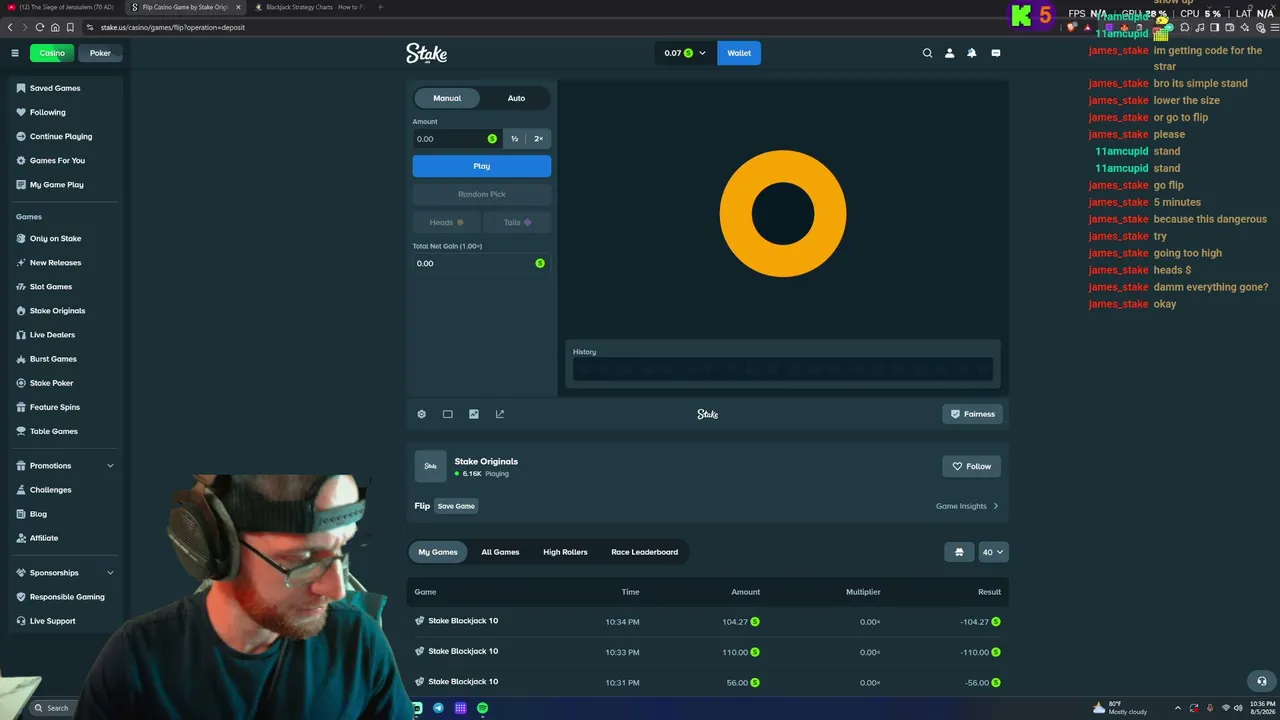Image resolution: width=1280 pixels, height=720 pixels.
Task: Open the balance currency dropdown
Action: 685,53
